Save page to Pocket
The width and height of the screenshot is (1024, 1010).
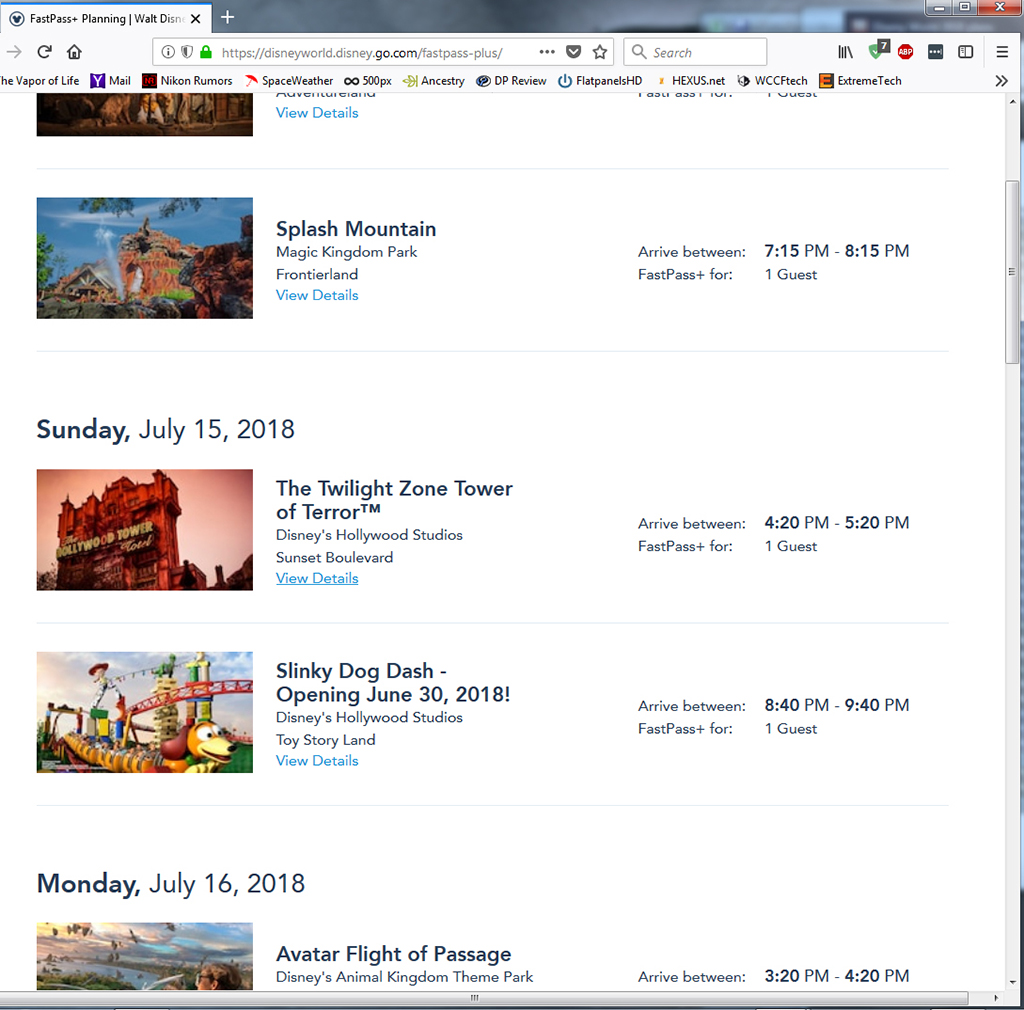573,52
